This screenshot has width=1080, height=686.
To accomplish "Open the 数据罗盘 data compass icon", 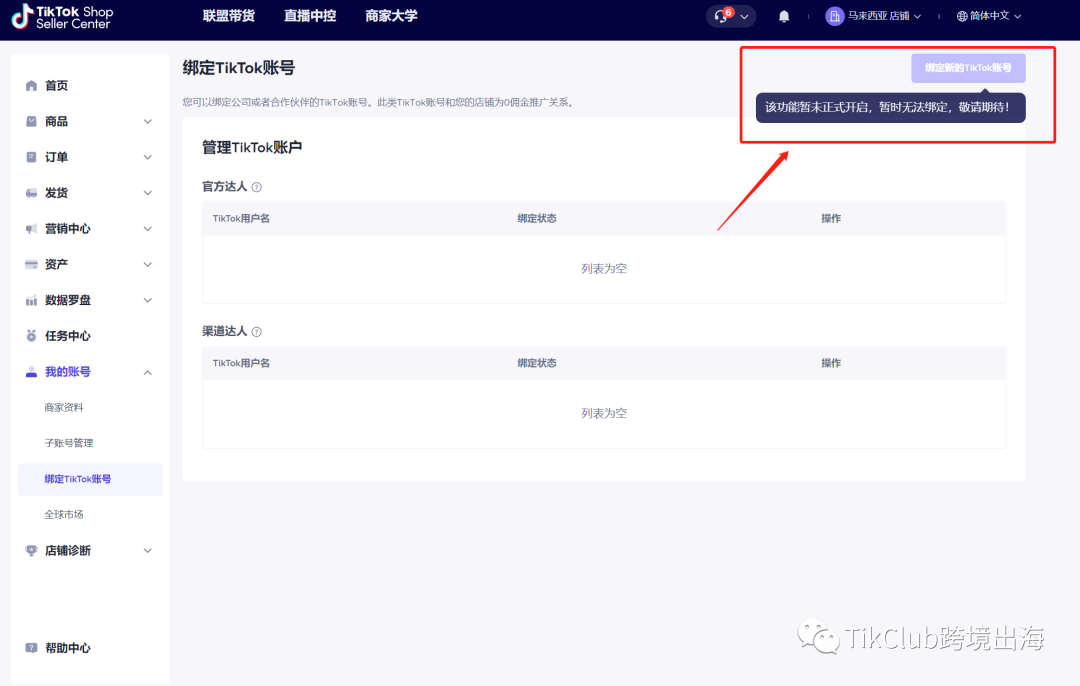I will (31, 299).
